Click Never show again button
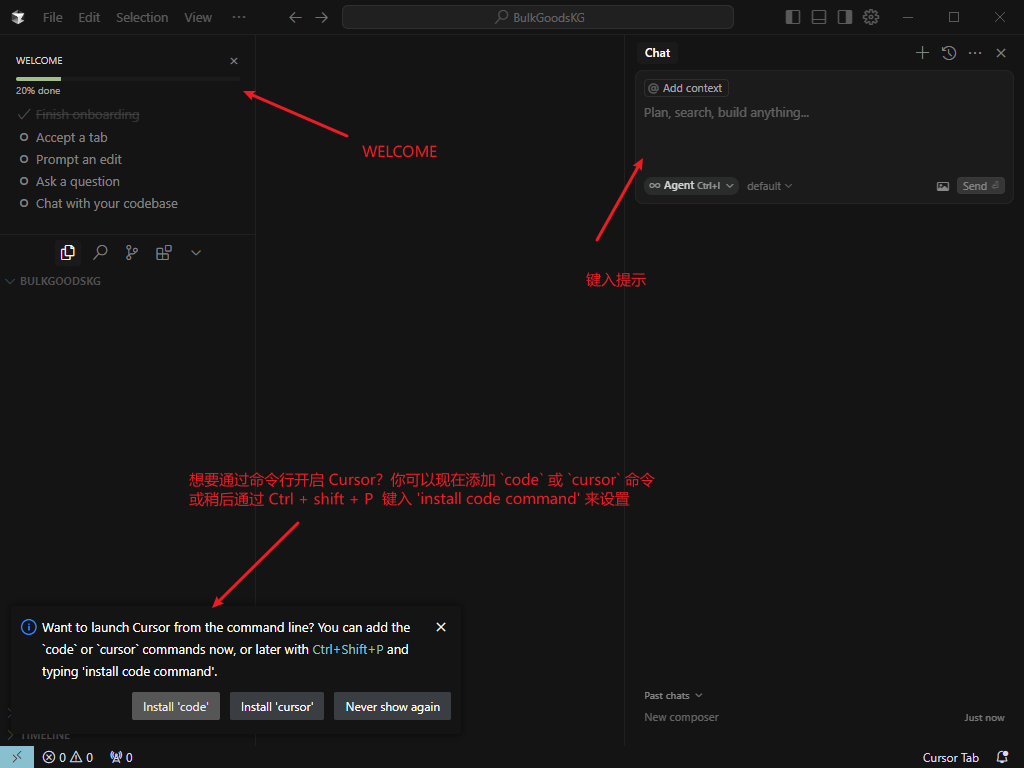This screenshot has width=1024, height=768. (392, 706)
